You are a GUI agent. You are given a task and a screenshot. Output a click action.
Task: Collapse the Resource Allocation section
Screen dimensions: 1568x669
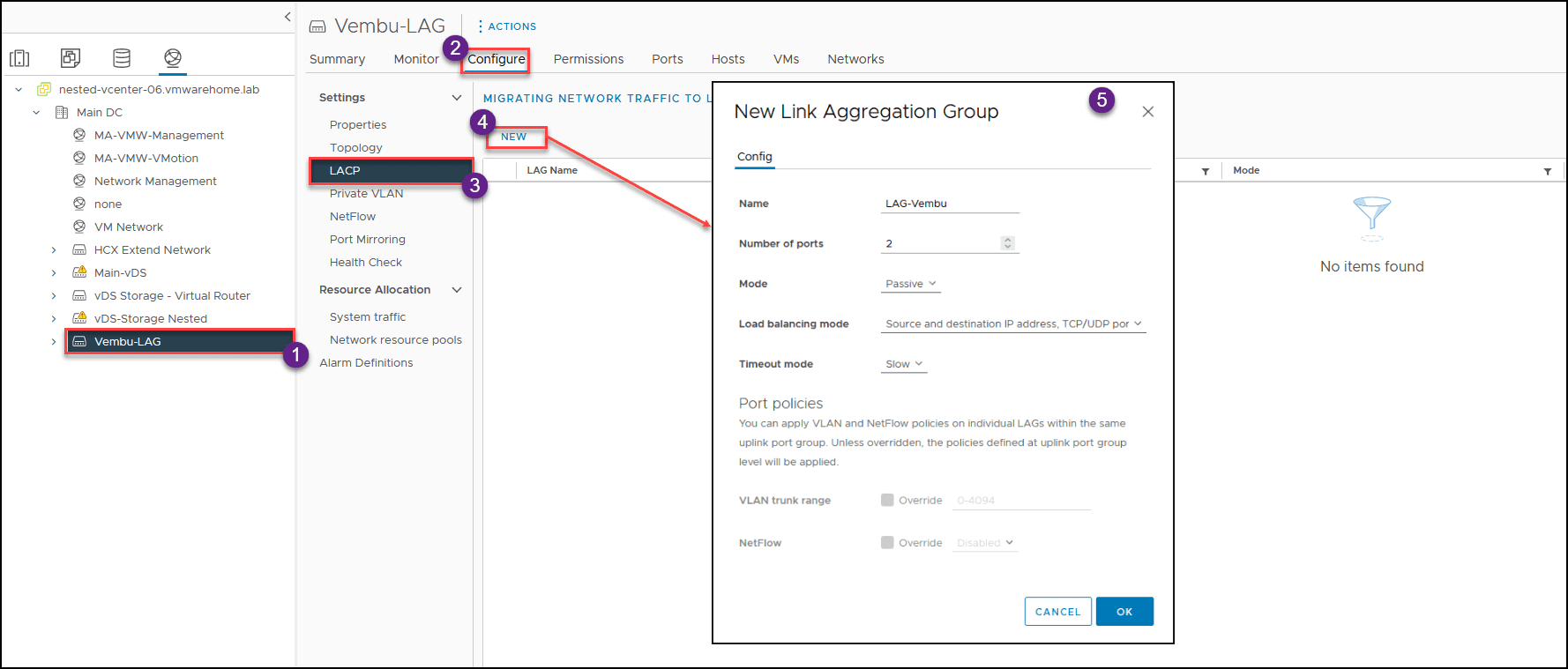point(457,290)
